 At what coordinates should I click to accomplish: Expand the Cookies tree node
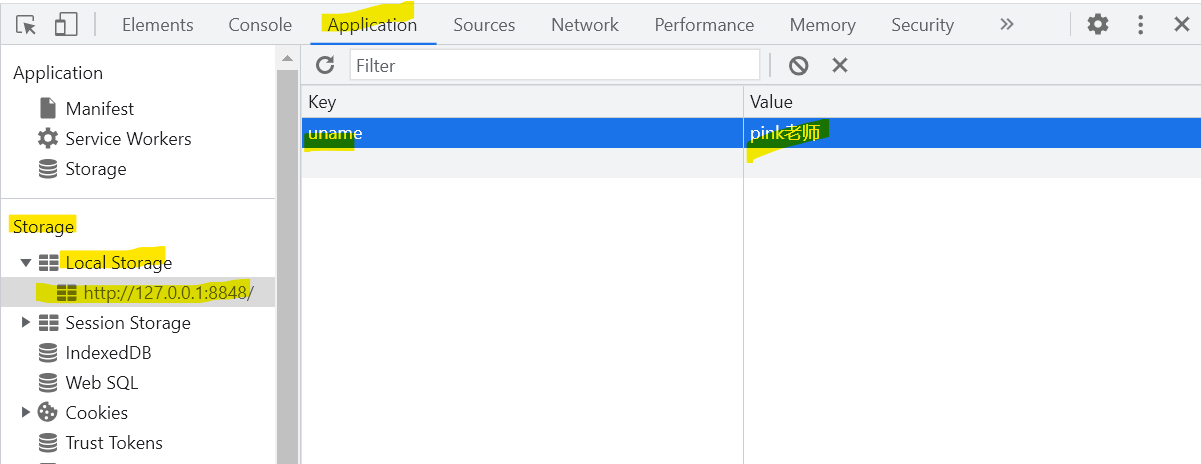click(x=26, y=413)
